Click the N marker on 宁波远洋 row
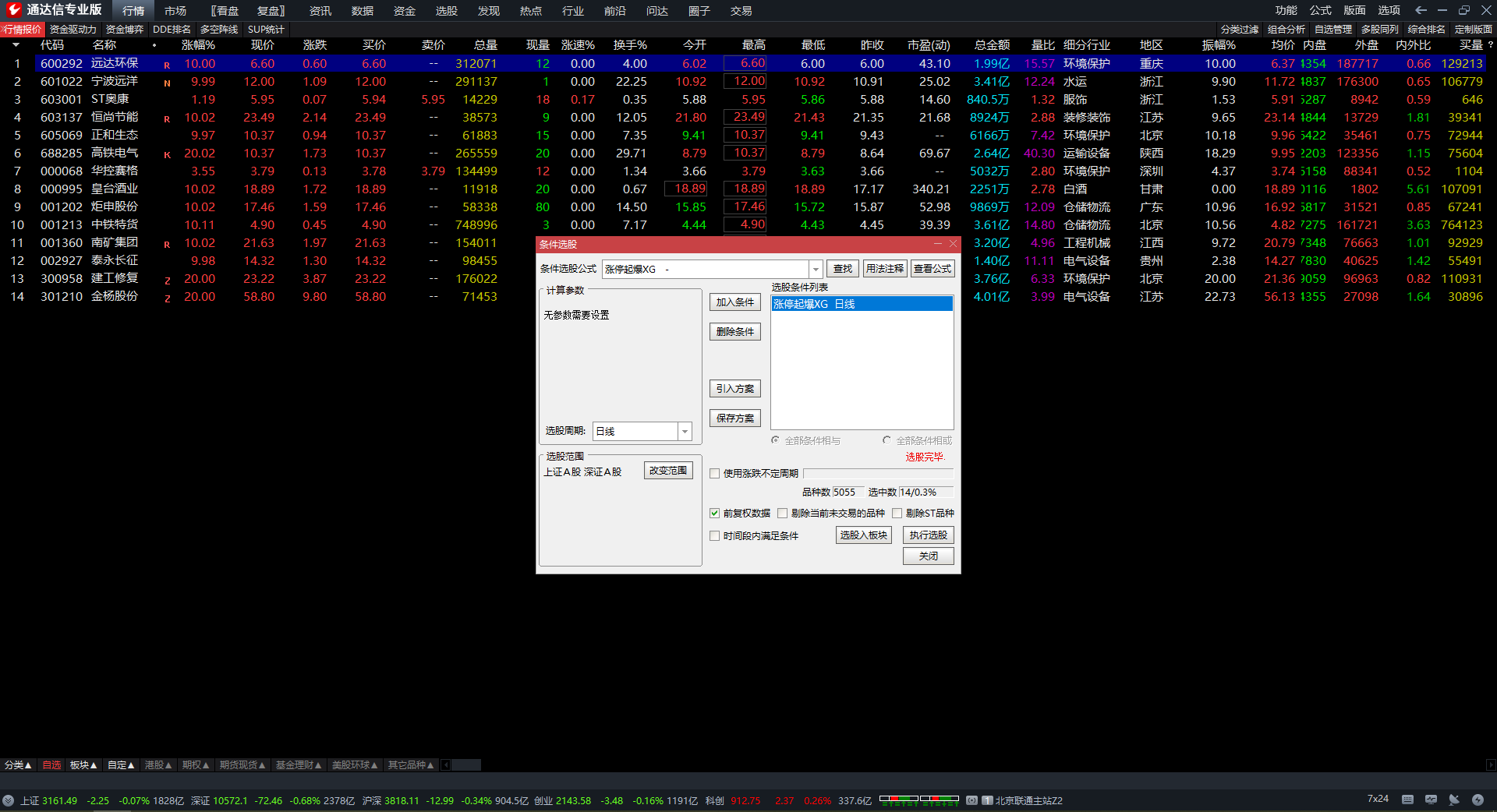 [167, 83]
